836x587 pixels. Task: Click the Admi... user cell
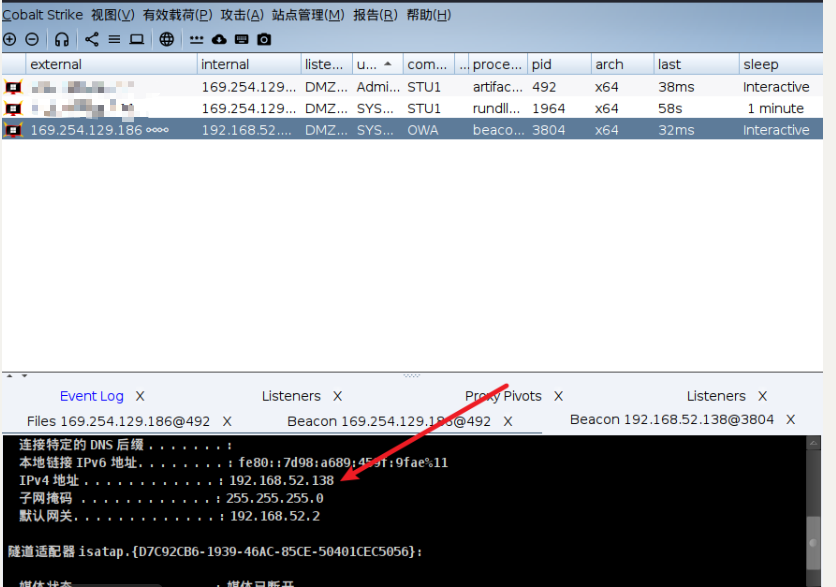tap(377, 87)
